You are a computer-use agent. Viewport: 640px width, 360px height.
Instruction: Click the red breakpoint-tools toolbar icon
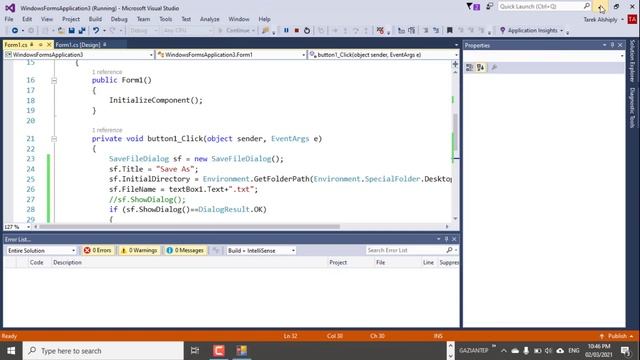(380, 31)
